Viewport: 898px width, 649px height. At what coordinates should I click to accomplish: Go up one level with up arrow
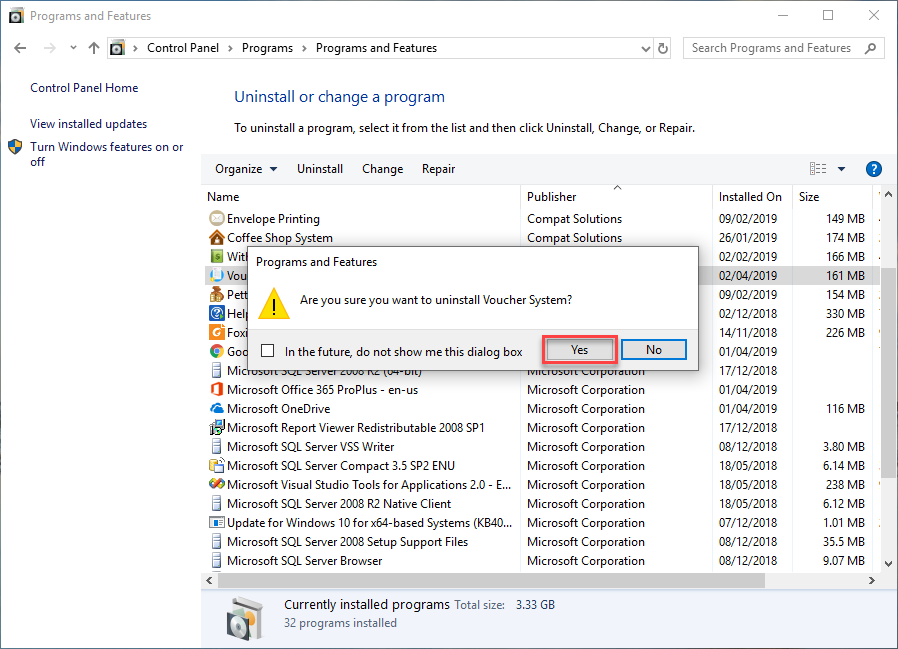coord(94,48)
